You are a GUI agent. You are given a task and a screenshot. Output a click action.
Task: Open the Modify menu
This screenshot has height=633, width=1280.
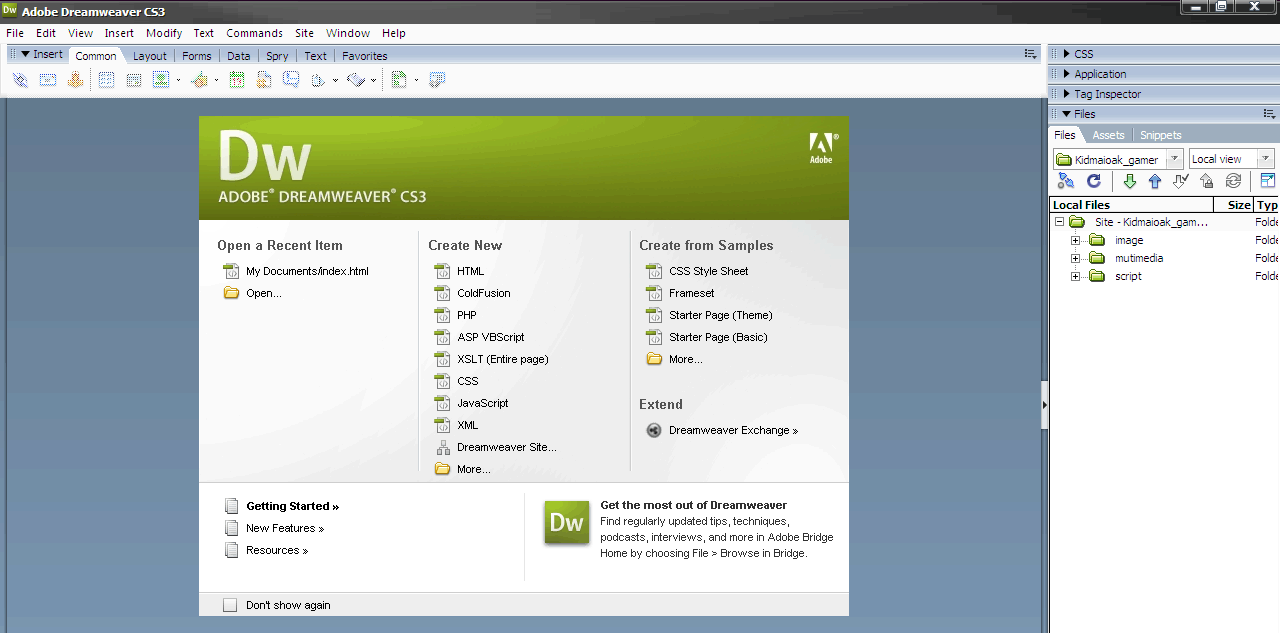(x=164, y=33)
